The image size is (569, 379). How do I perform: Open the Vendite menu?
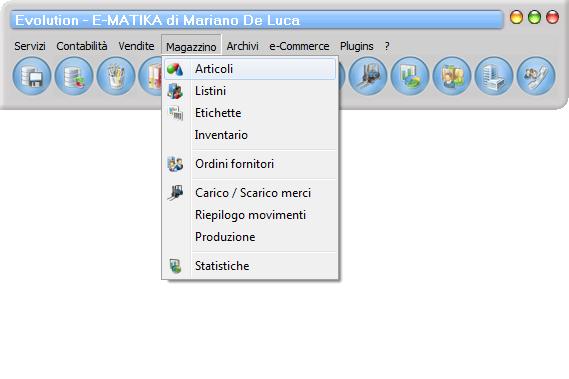tap(136, 46)
